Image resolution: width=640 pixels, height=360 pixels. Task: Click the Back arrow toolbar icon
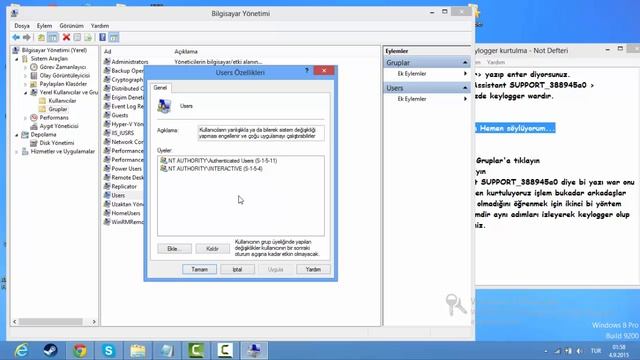[x=16, y=38]
